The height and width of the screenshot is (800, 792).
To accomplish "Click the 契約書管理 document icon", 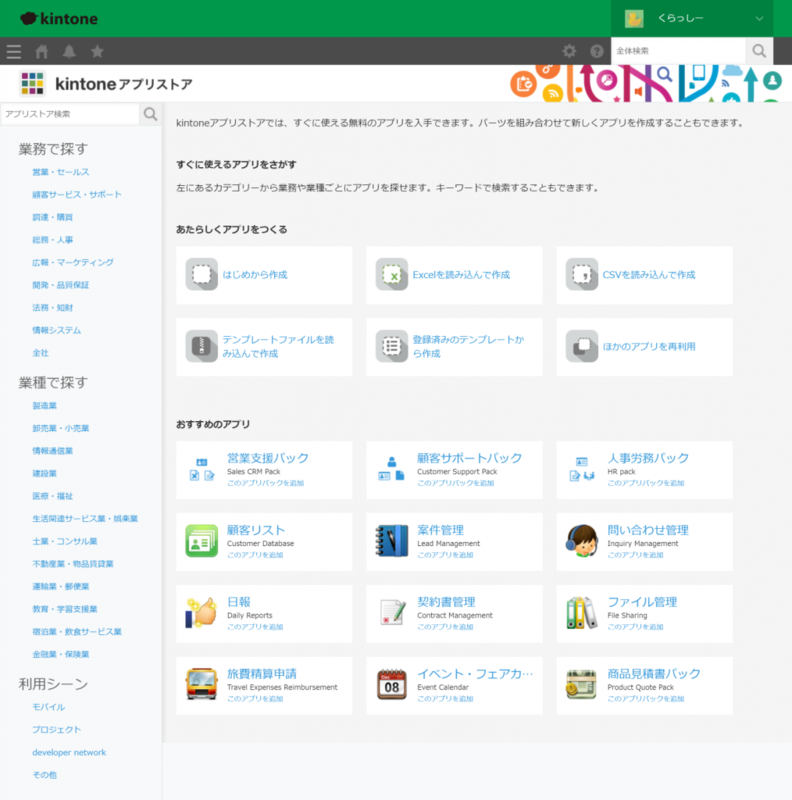I will pos(392,613).
